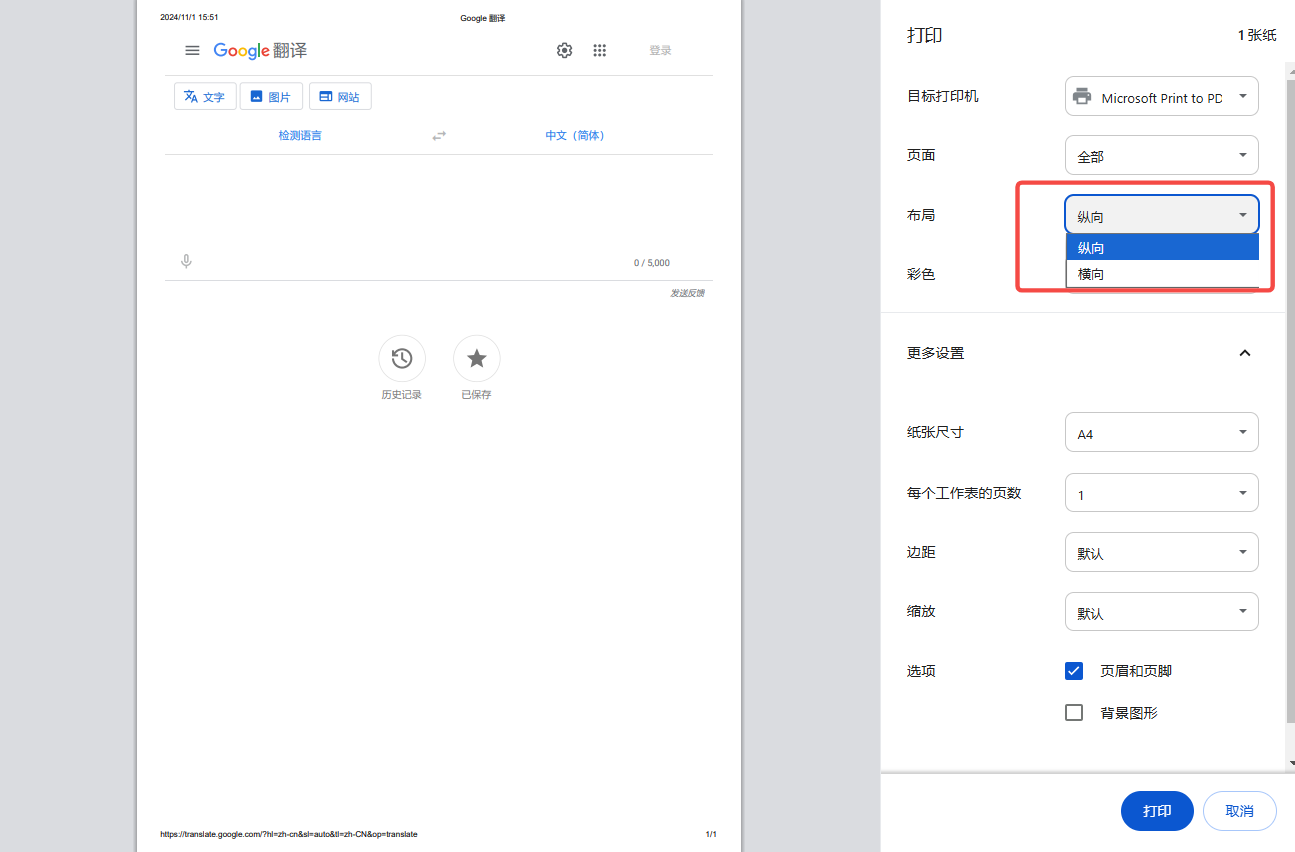This screenshot has width=1295, height=852.
Task: Click the 网站 tab in preview
Action: pyautogui.click(x=340, y=97)
